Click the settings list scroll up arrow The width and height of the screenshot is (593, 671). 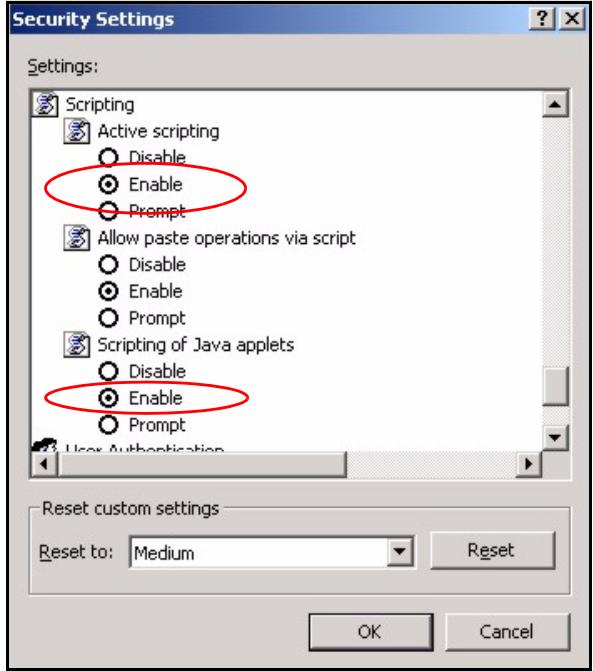(555, 104)
